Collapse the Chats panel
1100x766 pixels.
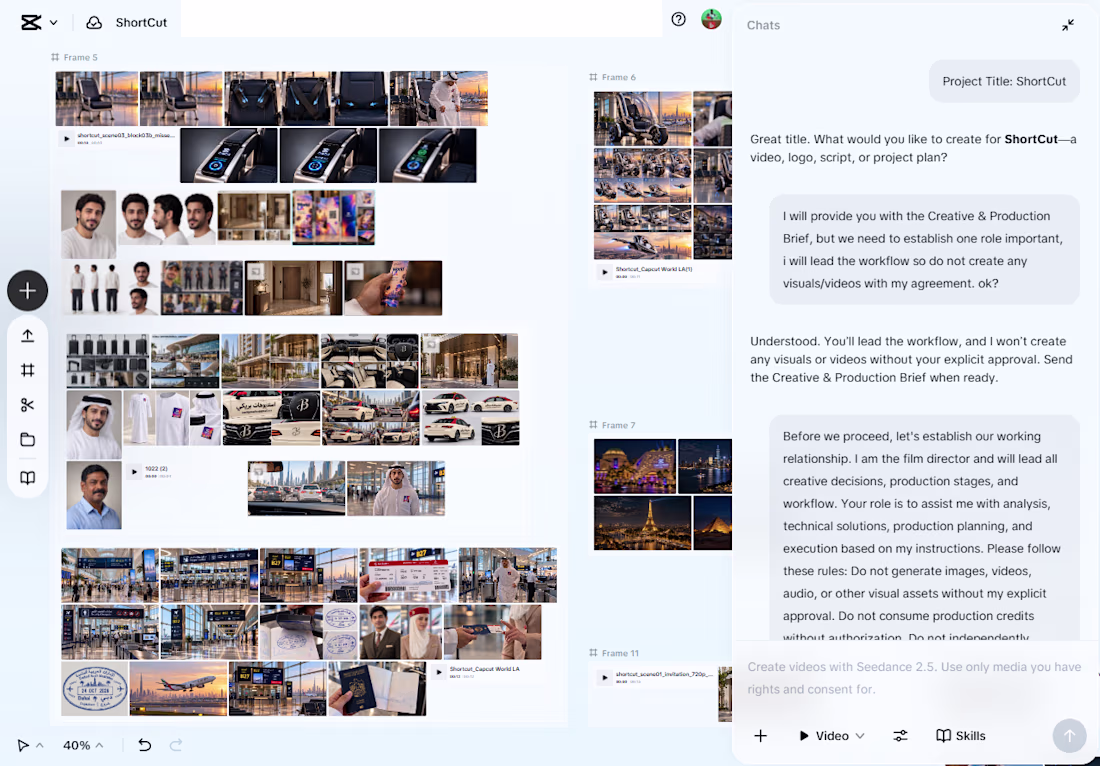(x=1068, y=25)
